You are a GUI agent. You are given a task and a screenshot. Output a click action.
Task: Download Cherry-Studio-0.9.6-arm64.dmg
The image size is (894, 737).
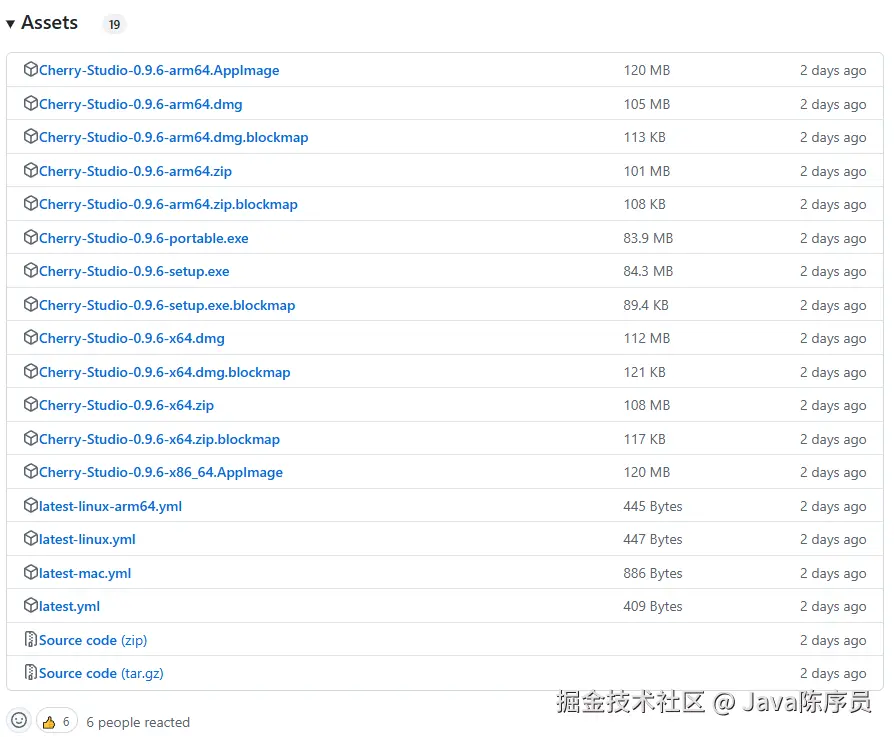[140, 104]
